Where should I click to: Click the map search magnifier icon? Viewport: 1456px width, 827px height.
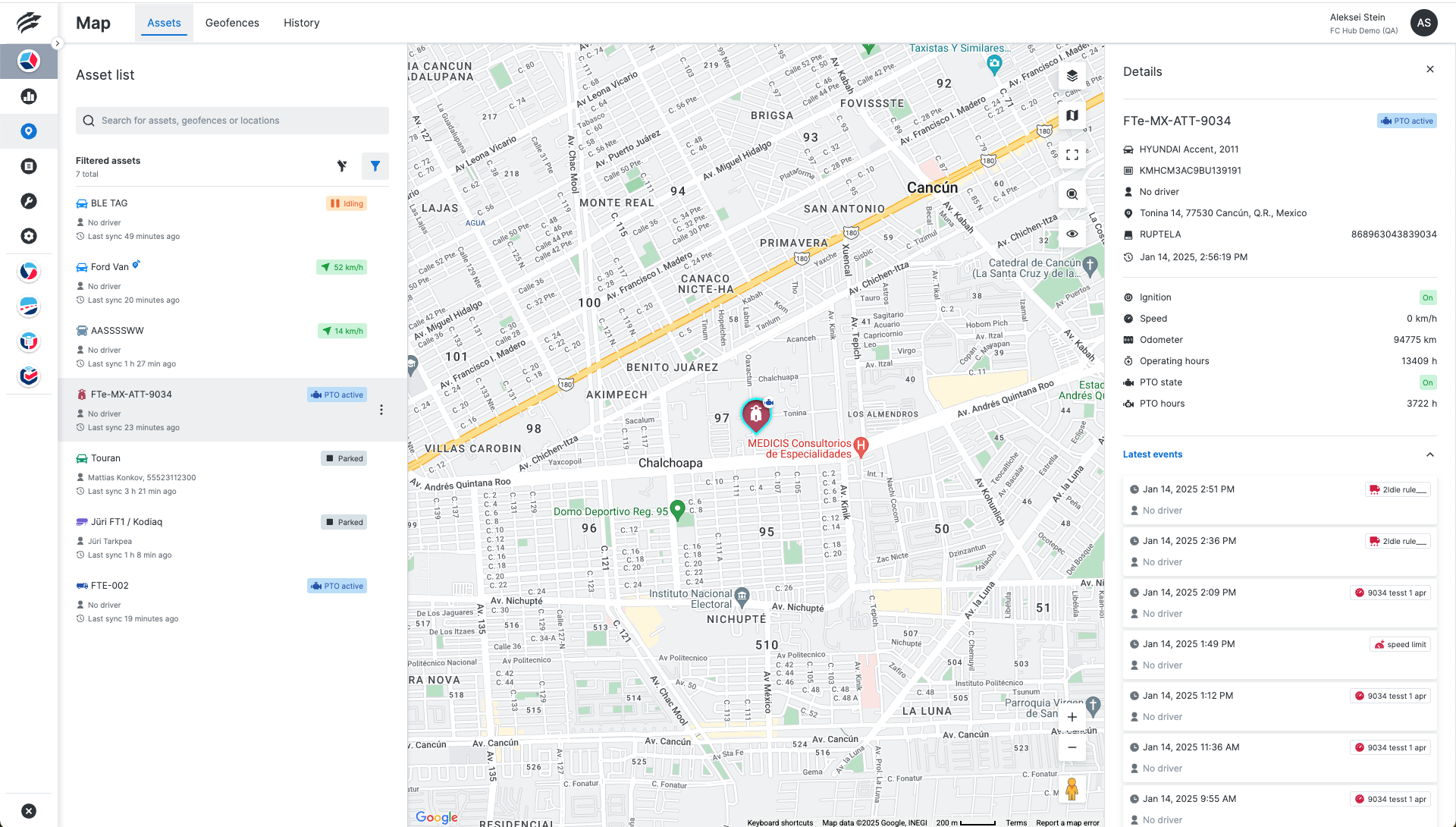tap(1072, 194)
